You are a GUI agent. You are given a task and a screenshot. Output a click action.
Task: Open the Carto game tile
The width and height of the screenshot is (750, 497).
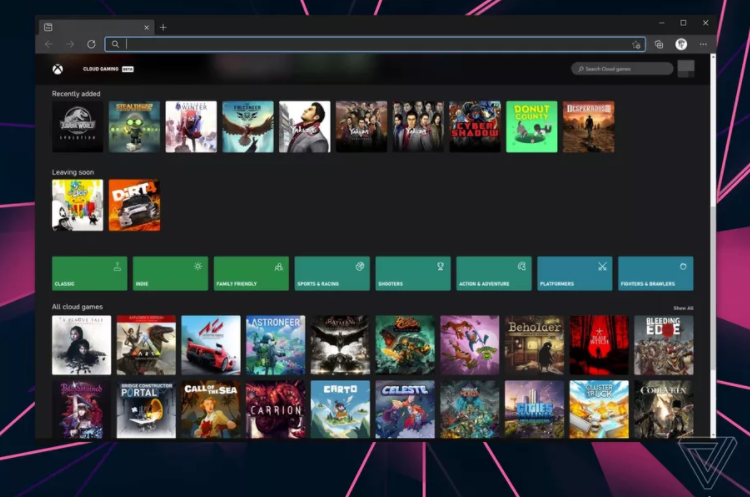[x=340, y=409]
